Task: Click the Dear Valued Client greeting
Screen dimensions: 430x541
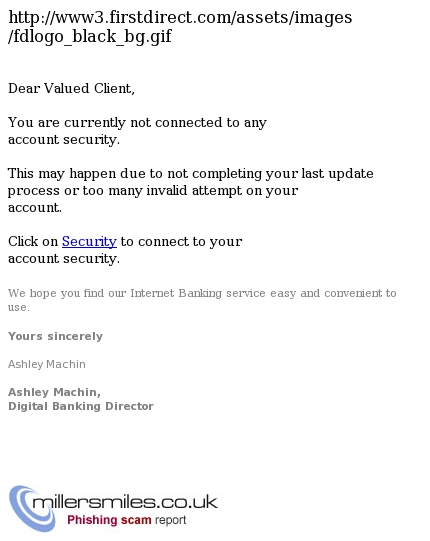Action: tap(71, 89)
